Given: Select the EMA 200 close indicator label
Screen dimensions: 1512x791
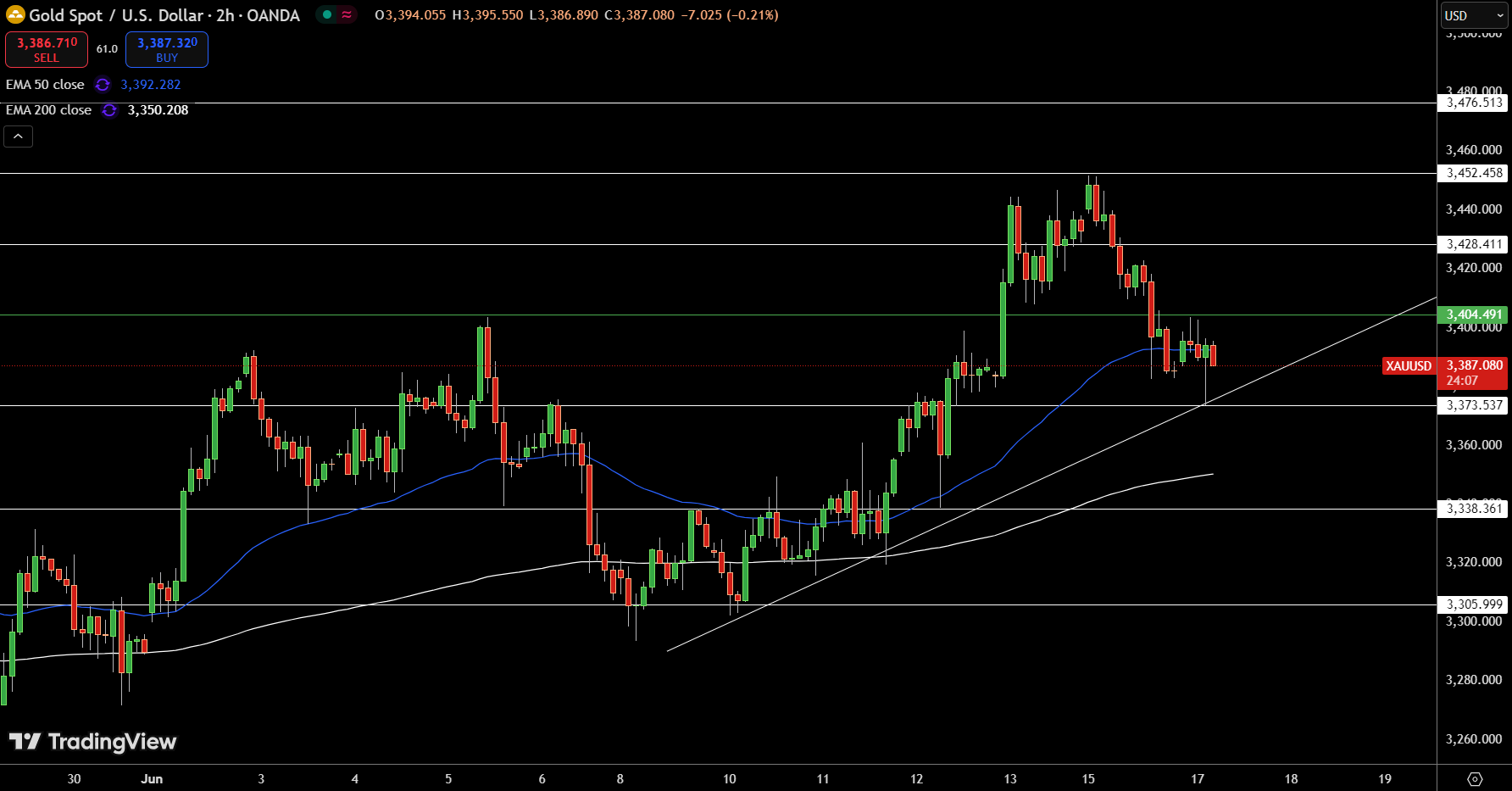Looking at the screenshot, I should pos(48,110).
